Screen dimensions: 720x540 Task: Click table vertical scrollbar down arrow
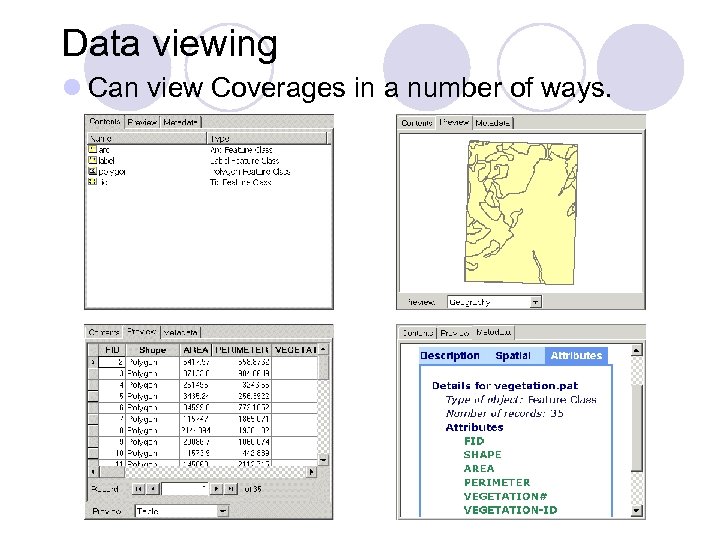323,460
